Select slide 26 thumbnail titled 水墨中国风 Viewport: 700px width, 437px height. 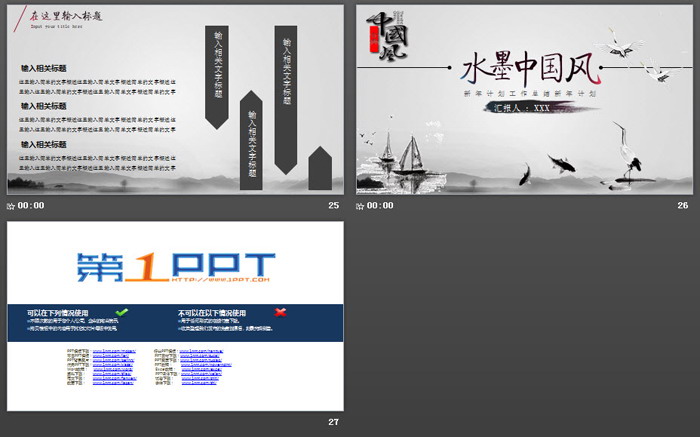(x=525, y=100)
